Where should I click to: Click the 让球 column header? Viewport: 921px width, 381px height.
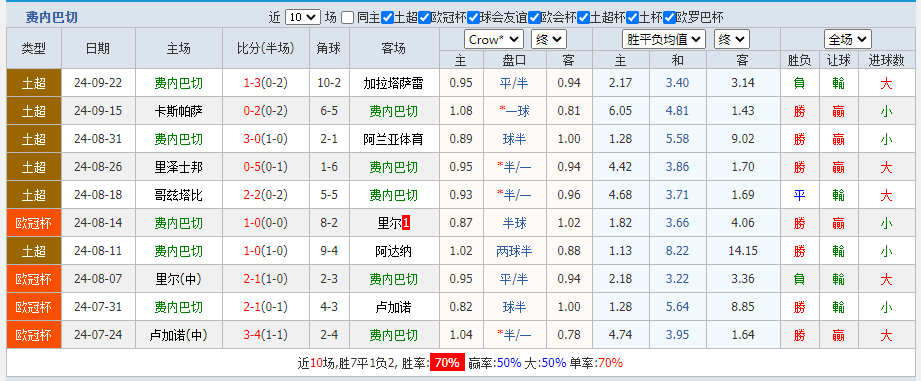click(838, 60)
